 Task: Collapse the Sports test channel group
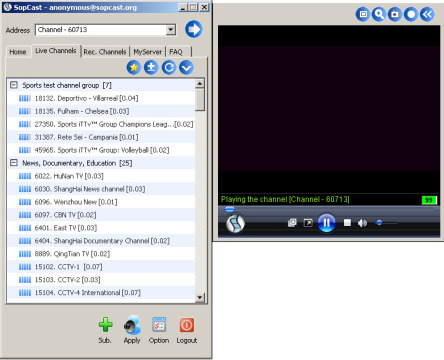pos(14,85)
